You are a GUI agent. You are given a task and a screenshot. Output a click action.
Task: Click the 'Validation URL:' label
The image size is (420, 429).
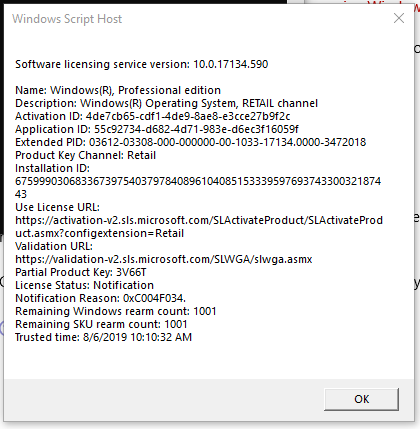(54, 246)
